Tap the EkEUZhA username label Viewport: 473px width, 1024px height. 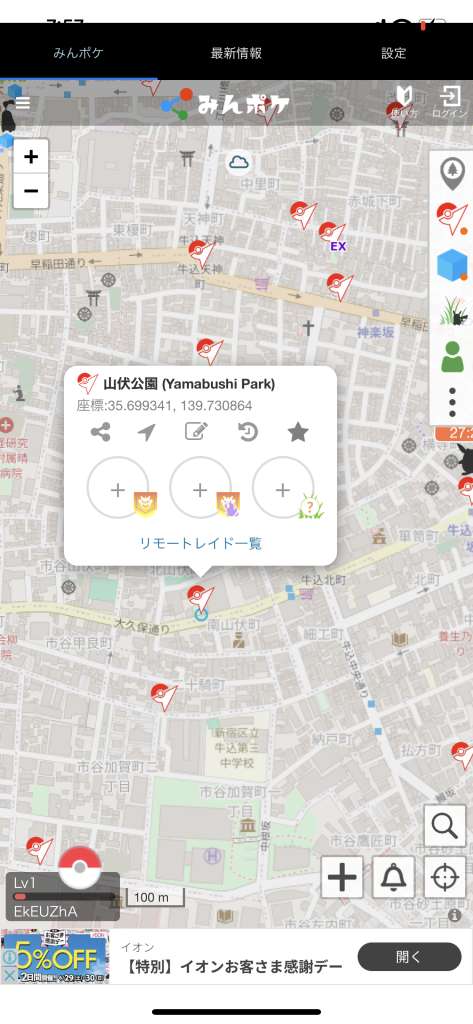click(45, 911)
